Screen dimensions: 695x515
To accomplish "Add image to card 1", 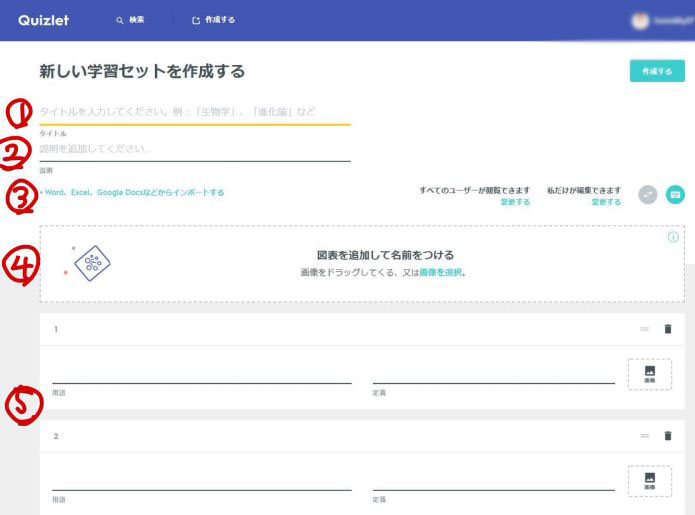I will click(x=649, y=374).
